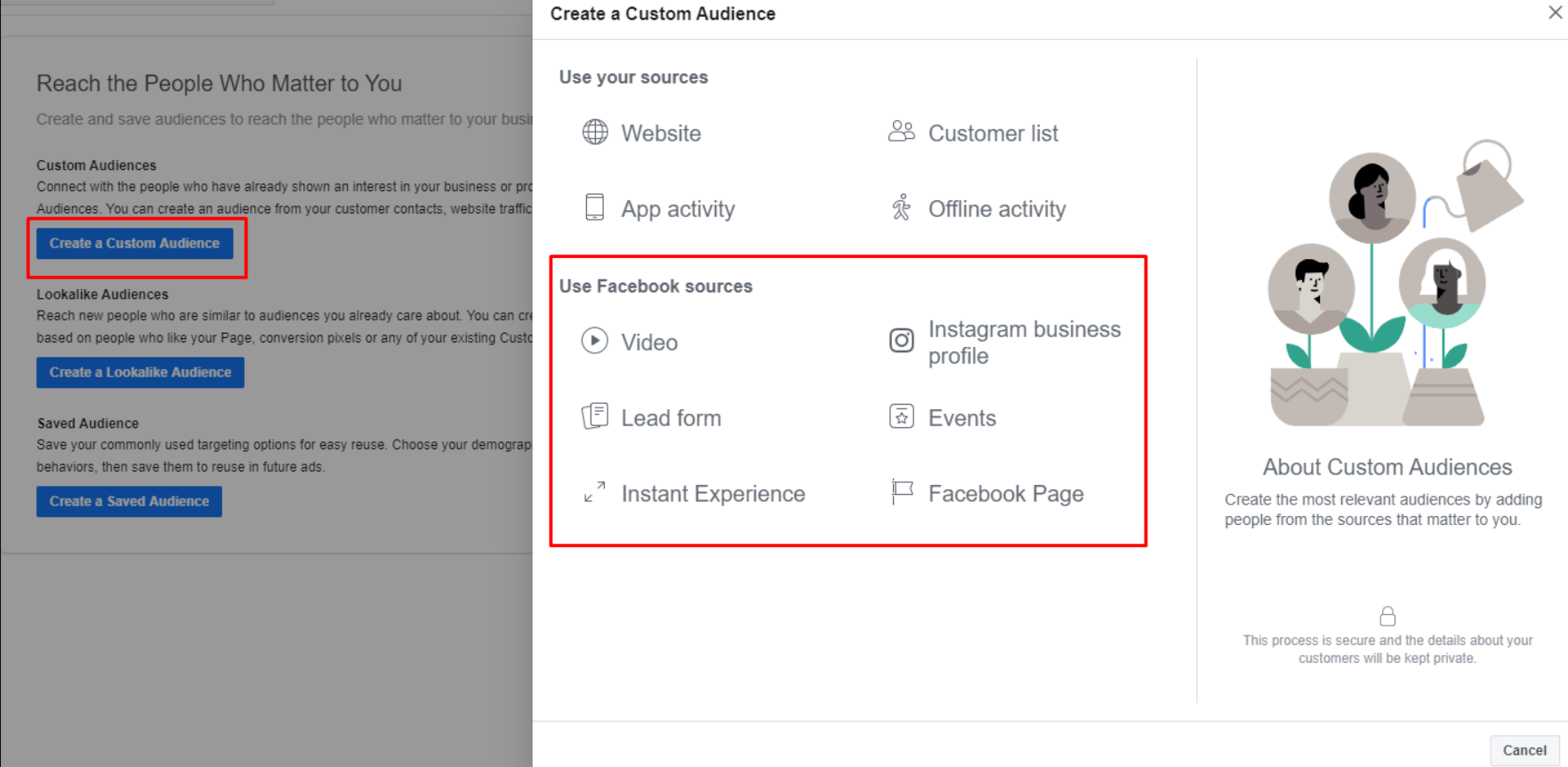Click the play icon beside Video
This screenshot has height=767, width=1568.
595,341
